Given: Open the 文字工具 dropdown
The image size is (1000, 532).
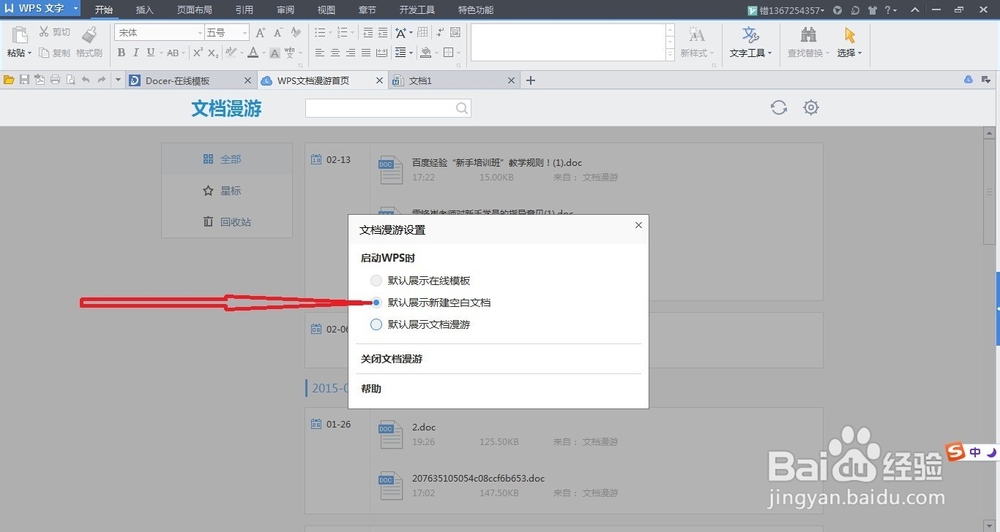Looking at the screenshot, I should 751,53.
